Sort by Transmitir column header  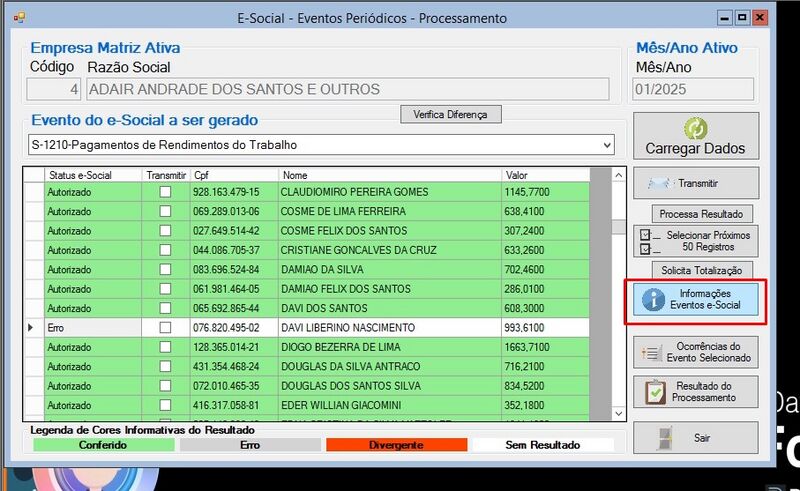[x=166, y=175]
